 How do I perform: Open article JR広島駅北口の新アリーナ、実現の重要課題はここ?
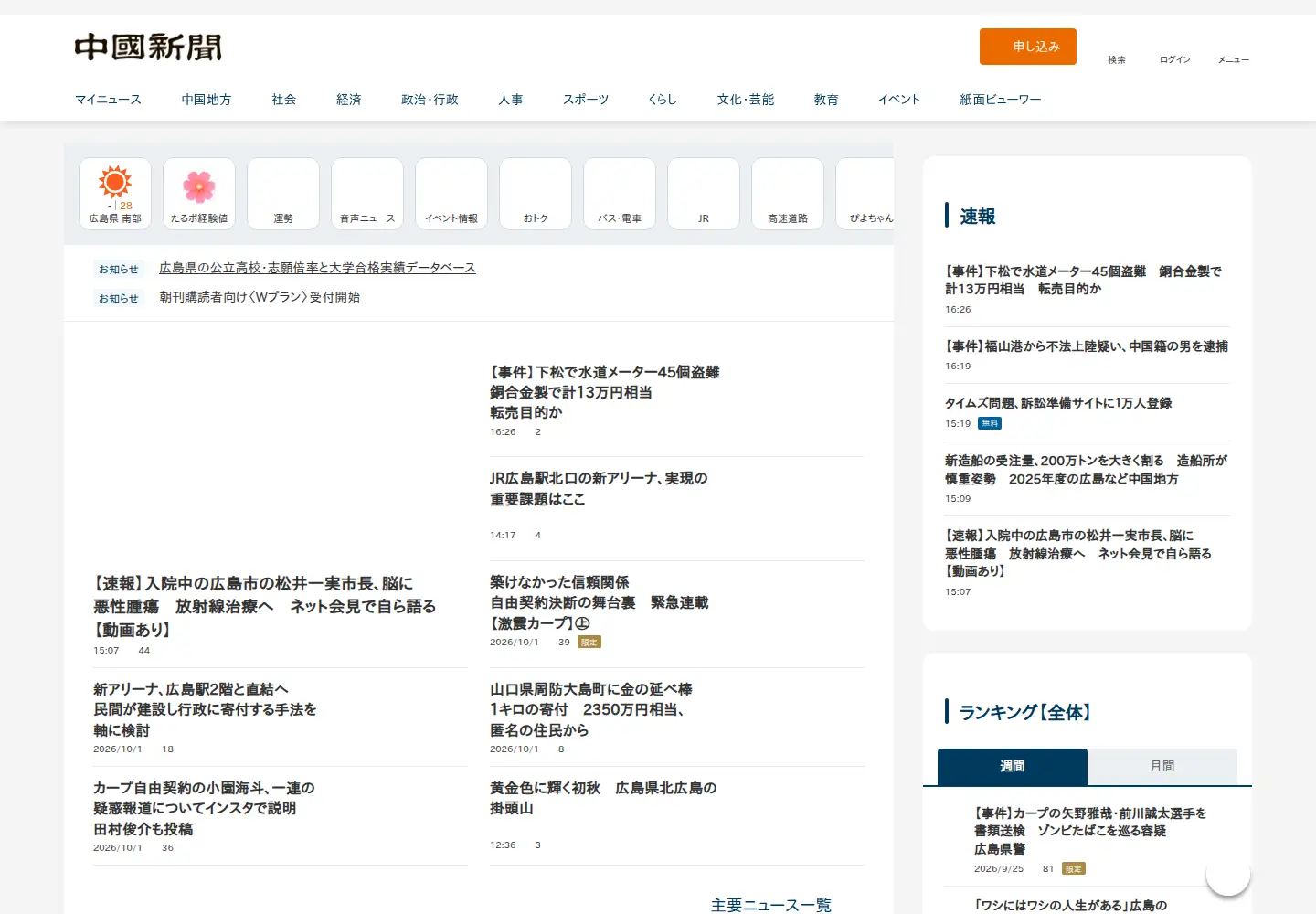coord(599,489)
